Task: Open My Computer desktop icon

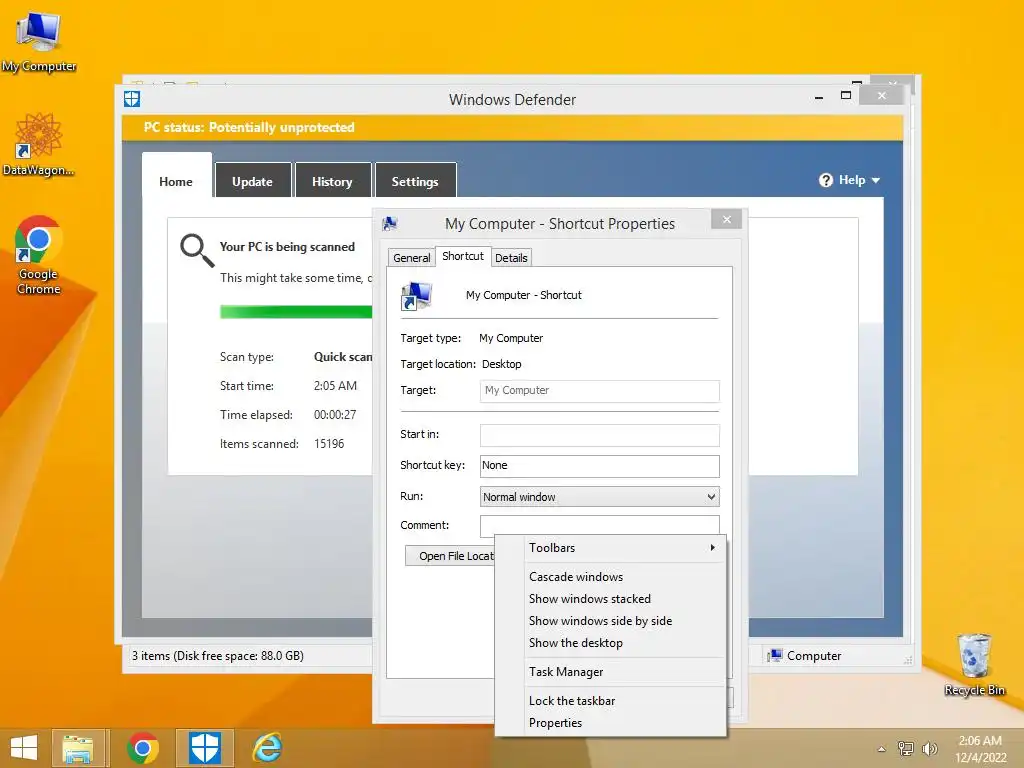Action: pos(39,41)
